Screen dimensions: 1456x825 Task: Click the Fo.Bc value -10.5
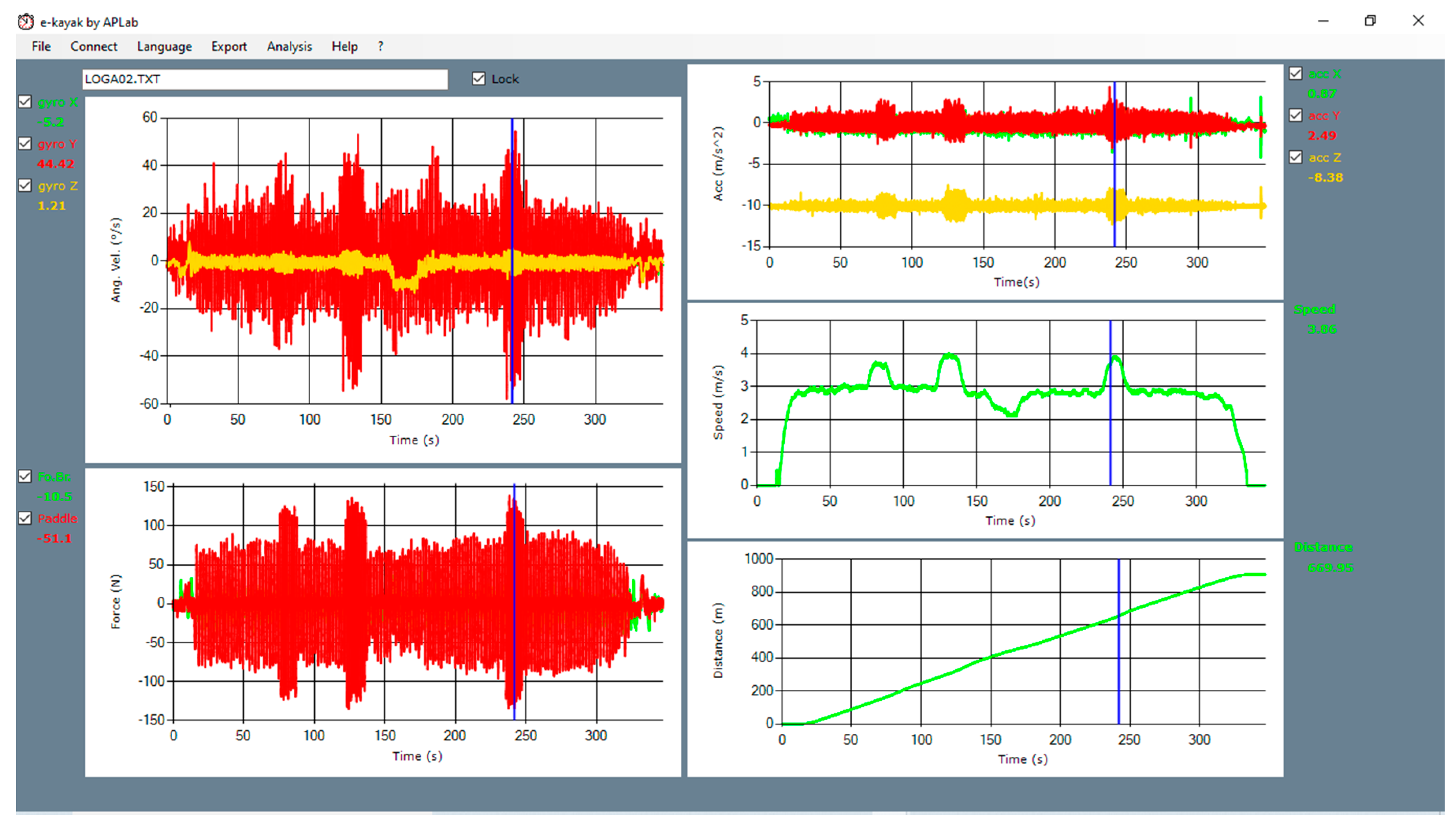pos(54,497)
